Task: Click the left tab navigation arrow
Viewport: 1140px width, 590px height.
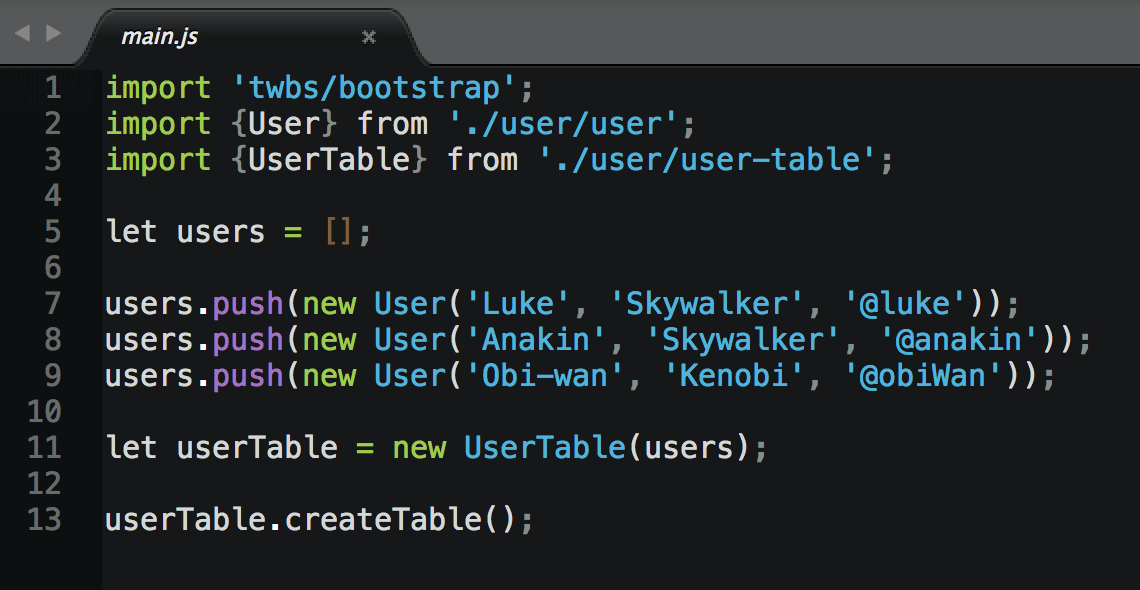Action: coord(22,34)
